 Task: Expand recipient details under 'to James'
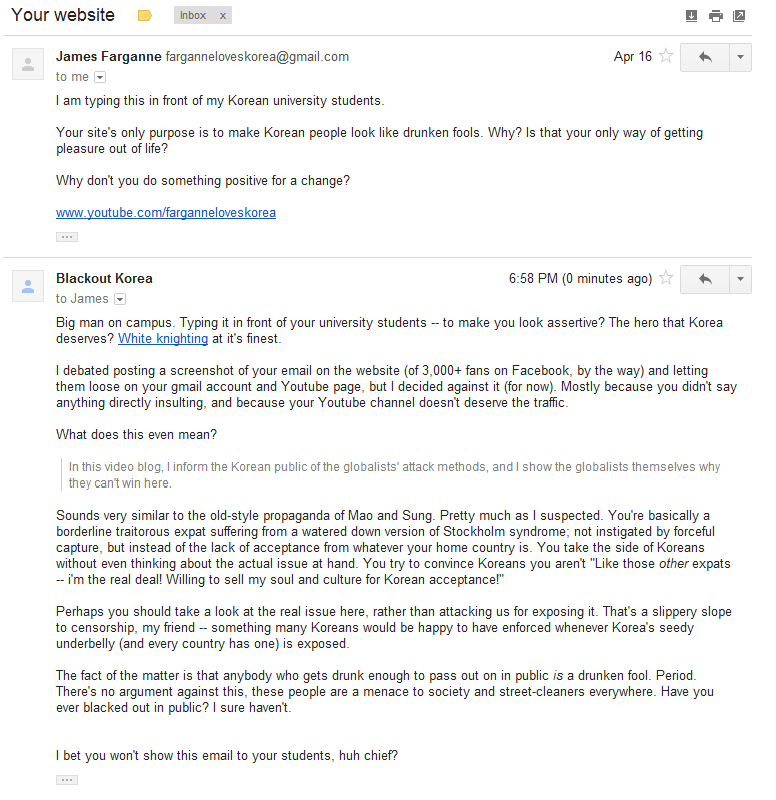coord(120,298)
